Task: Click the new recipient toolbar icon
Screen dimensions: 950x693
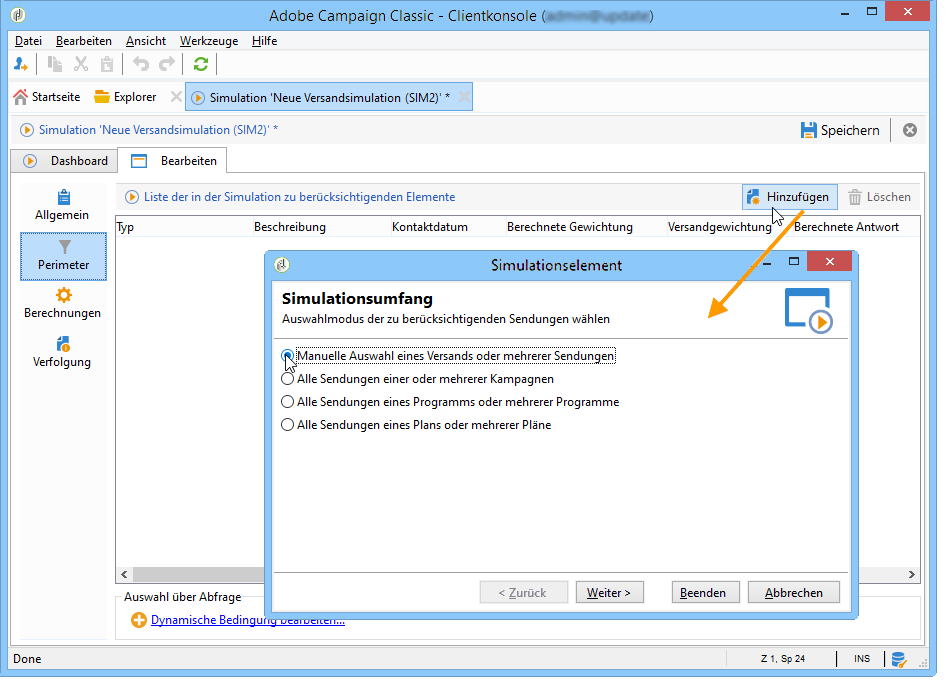Action: click(x=21, y=64)
